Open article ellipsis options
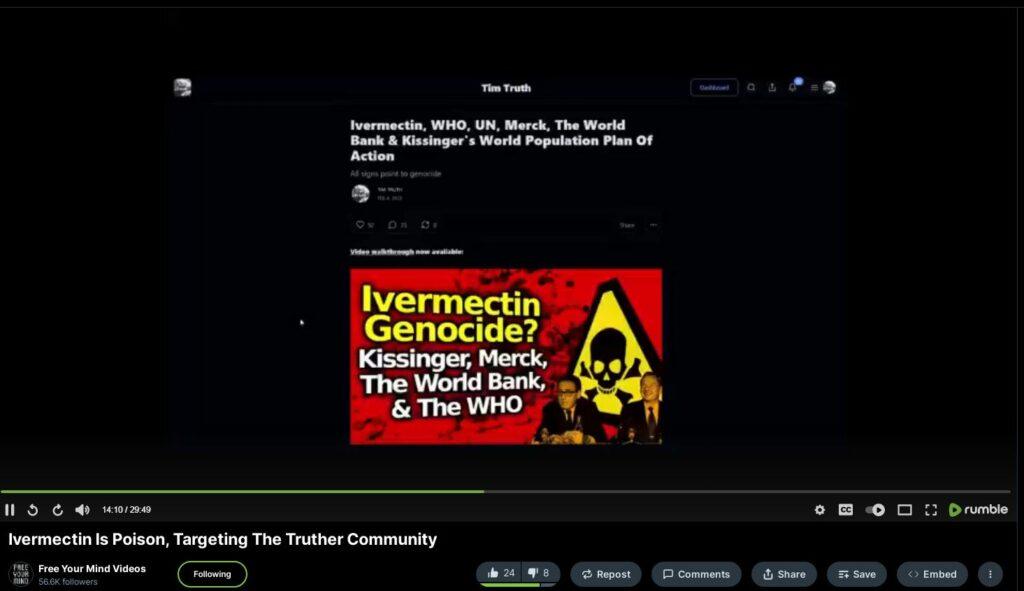1024x591 pixels. (653, 225)
